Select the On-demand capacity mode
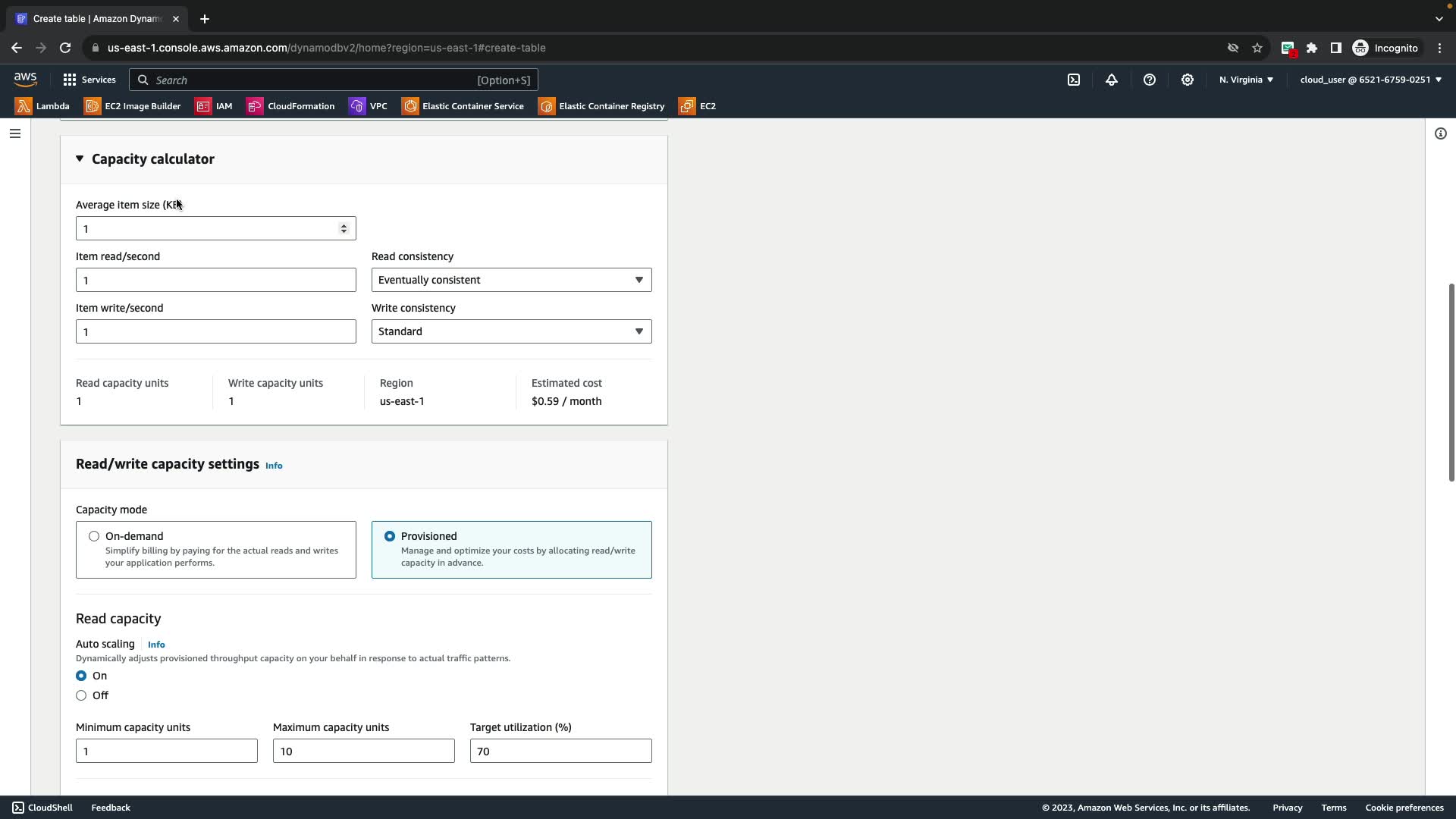This screenshot has width=1456, height=819. point(94,536)
